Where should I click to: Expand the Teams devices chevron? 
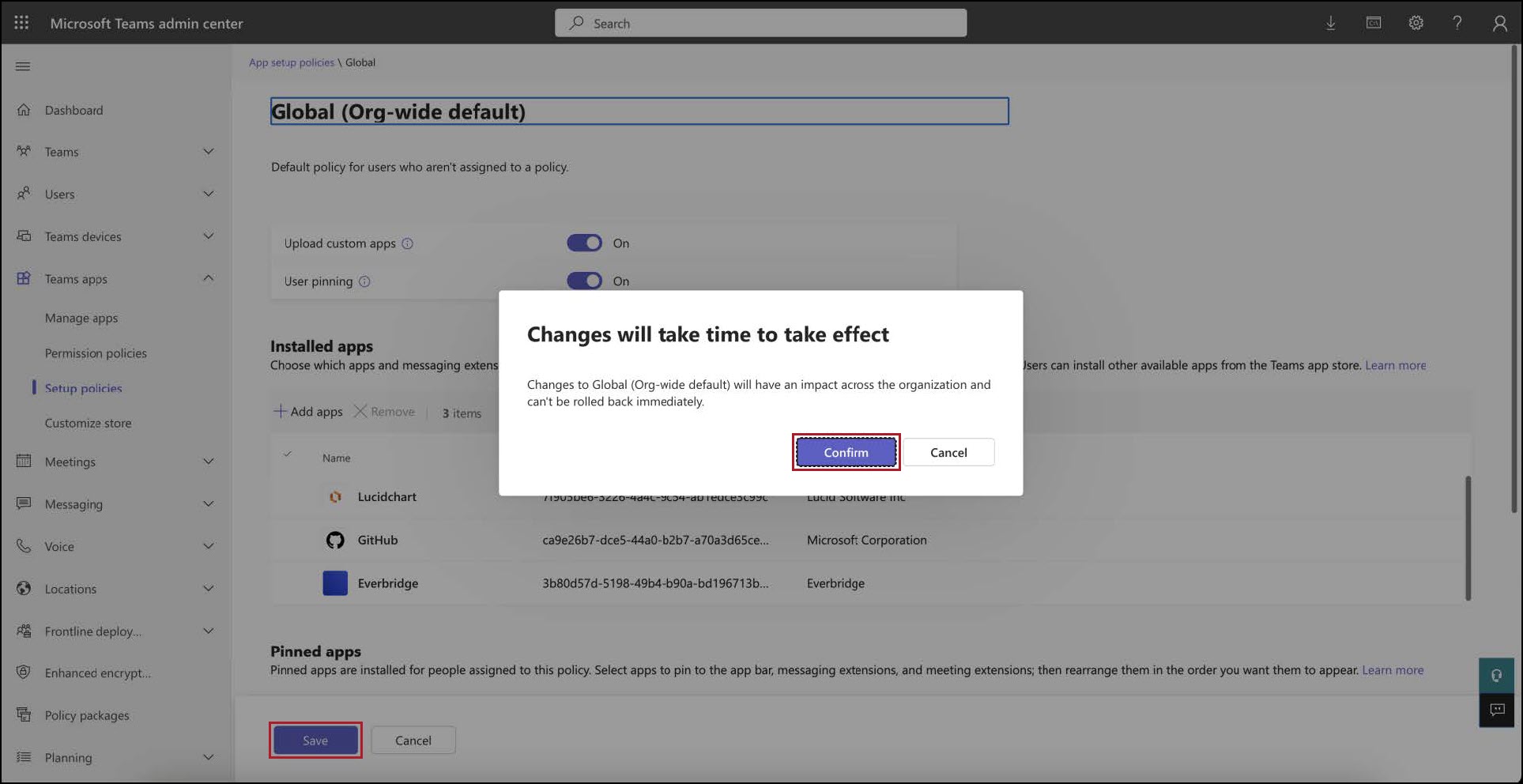tap(208, 236)
